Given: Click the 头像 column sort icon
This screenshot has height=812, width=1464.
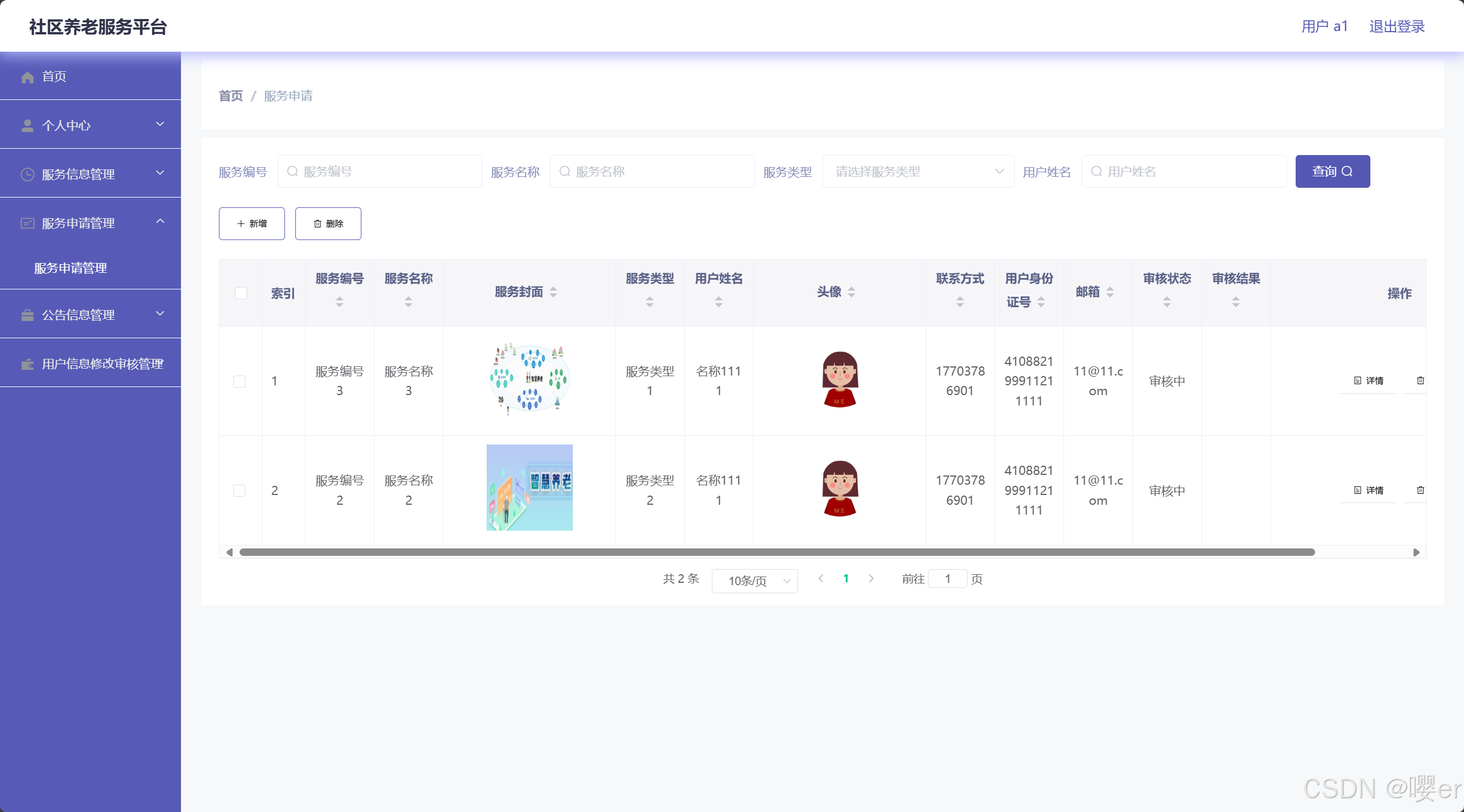Looking at the screenshot, I should pyautogui.click(x=852, y=292).
